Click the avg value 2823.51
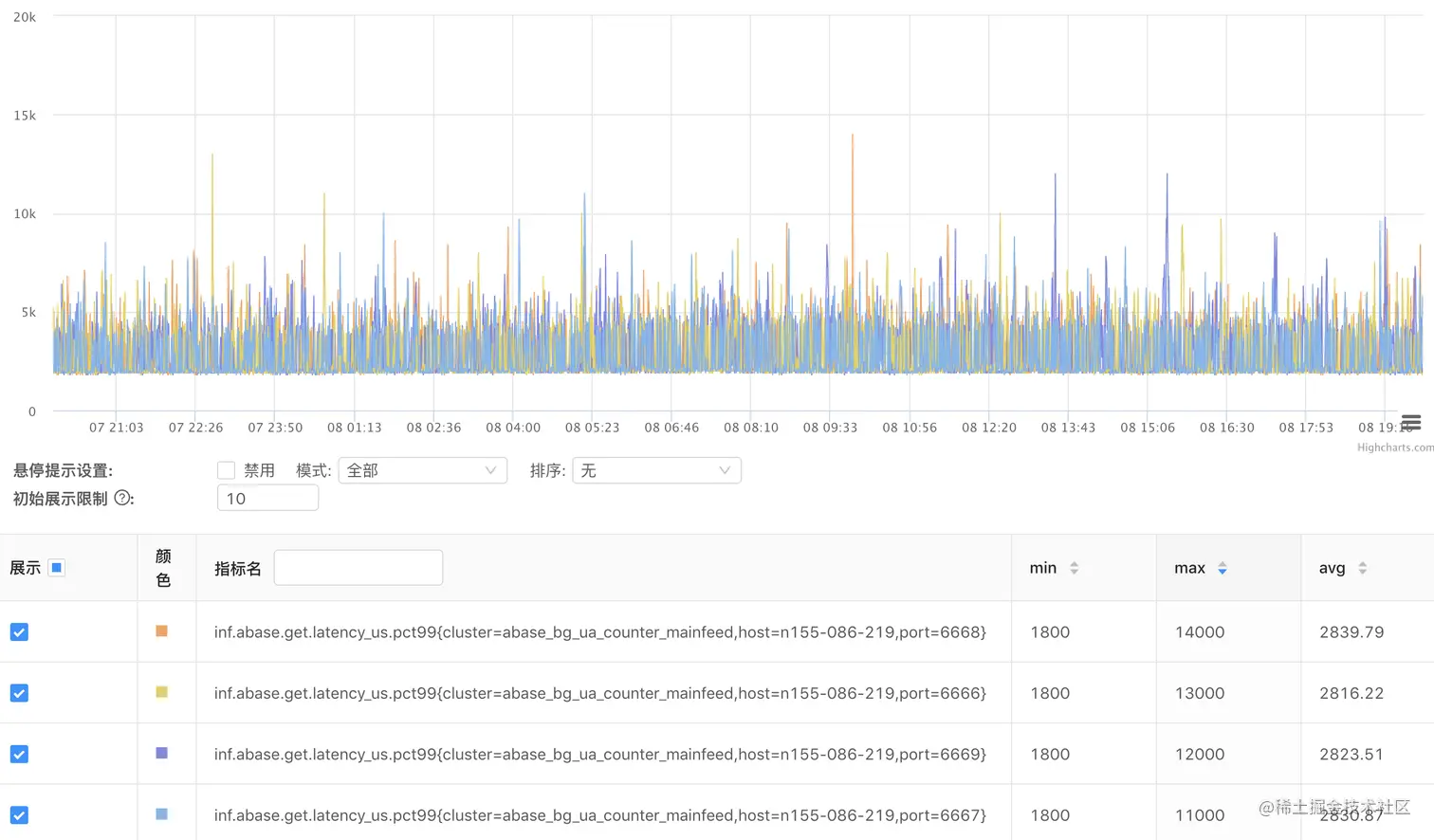Viewport: 1434px width, 840px height. [x=1351, y=754]
